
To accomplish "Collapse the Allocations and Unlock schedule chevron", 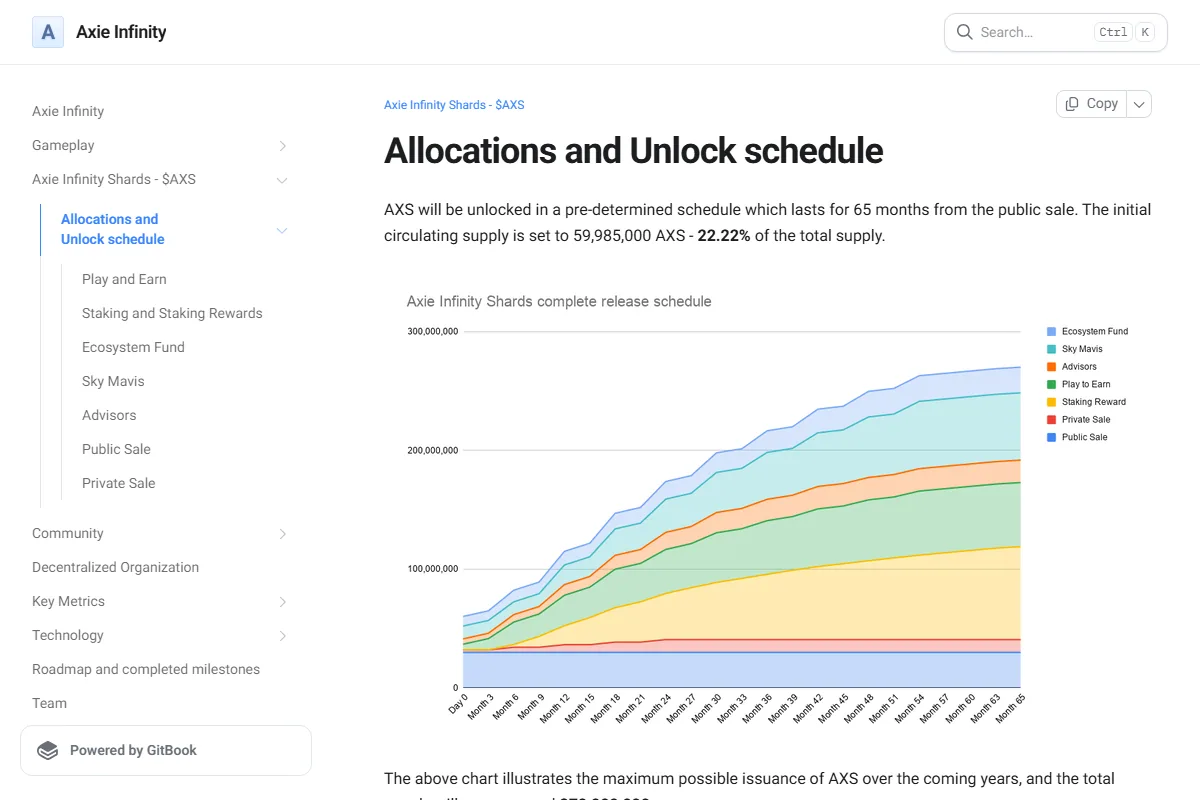I will [x=282, y=230].
